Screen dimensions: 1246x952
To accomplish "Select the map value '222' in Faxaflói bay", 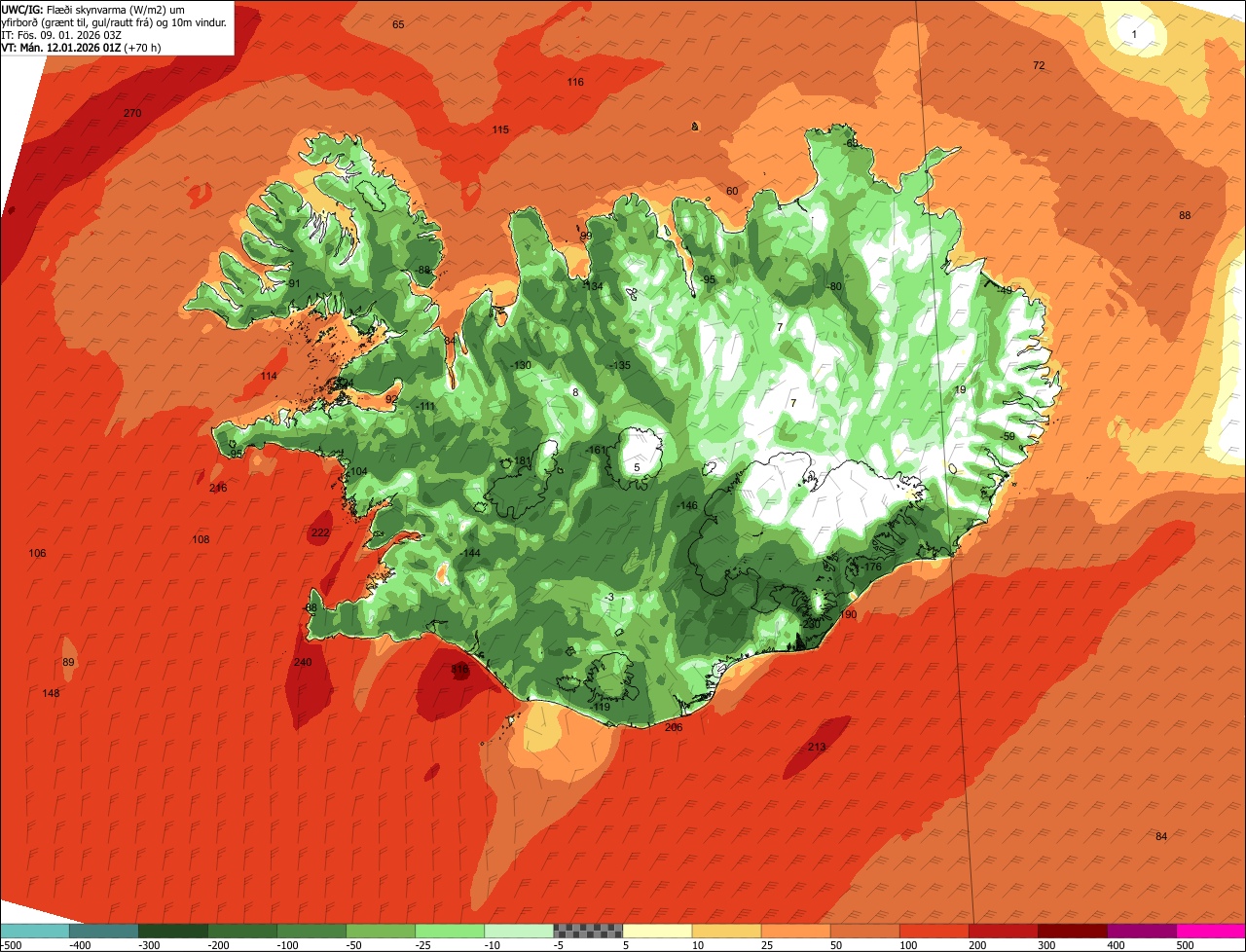I will 320,532.
